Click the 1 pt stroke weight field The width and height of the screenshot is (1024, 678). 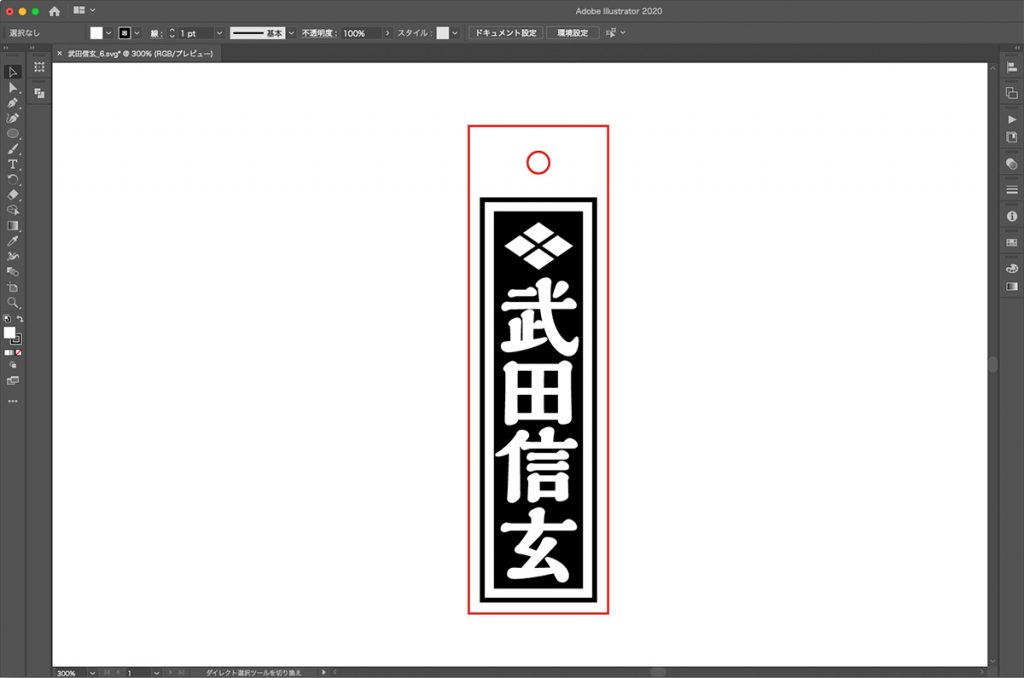point(195,33)
